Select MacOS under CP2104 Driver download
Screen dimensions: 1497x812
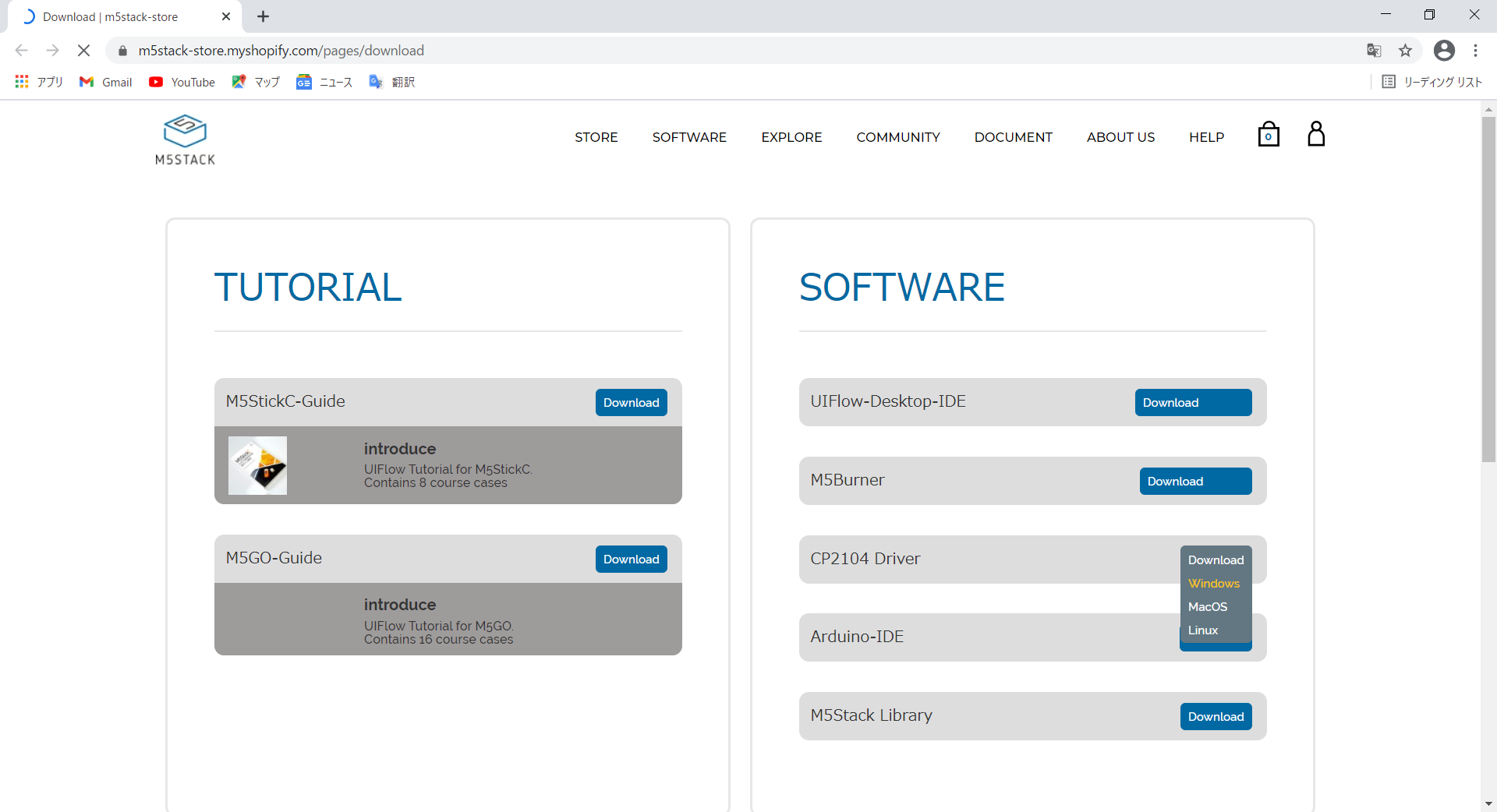click(1207, 606)
